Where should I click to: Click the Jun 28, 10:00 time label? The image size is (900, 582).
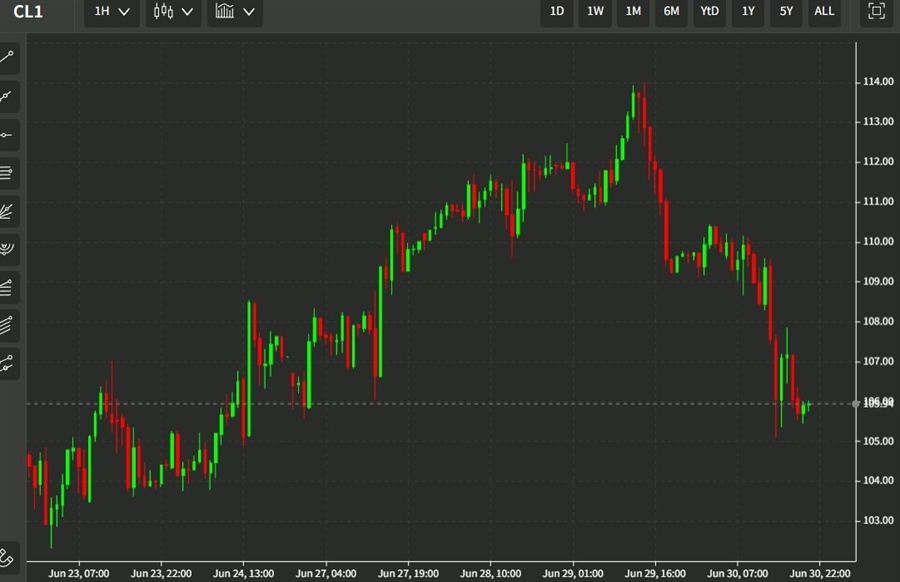491,573
